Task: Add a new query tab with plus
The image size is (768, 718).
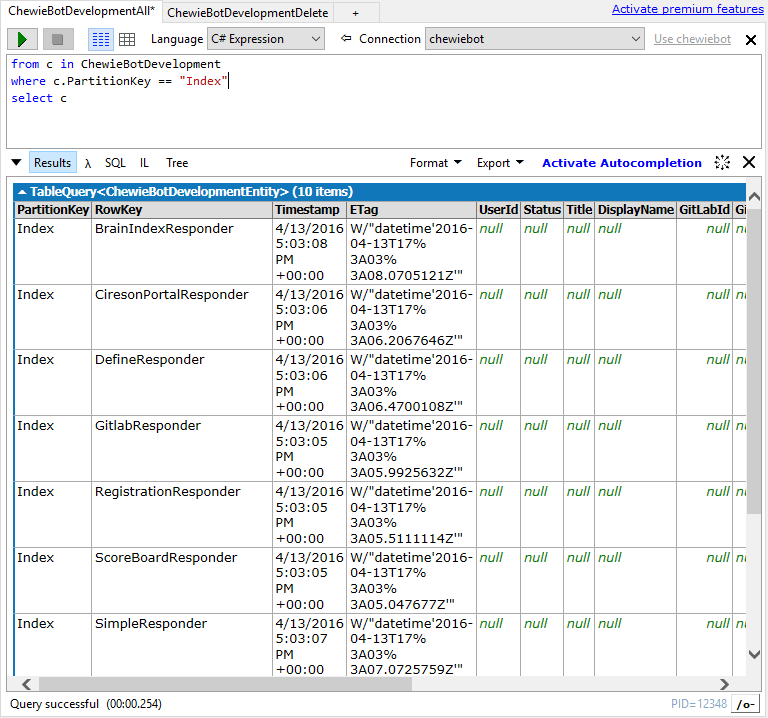Action: tap(356, 13)
